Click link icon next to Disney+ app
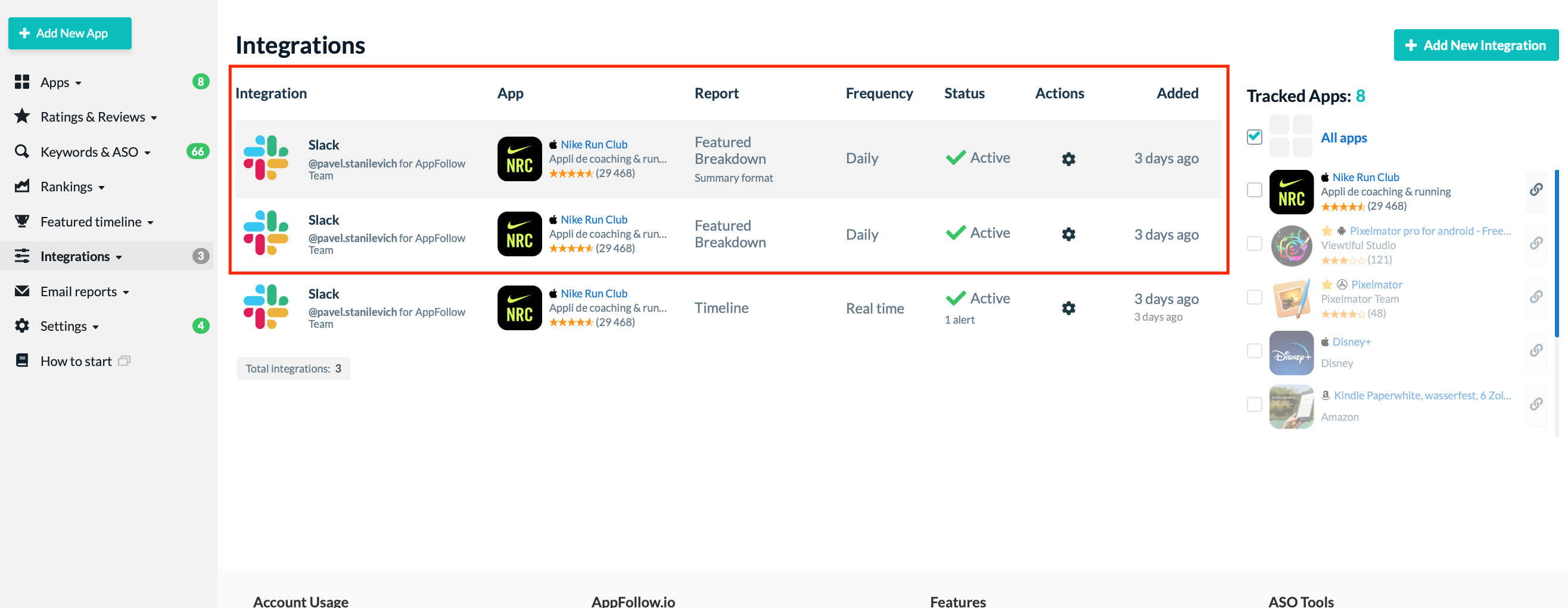This screenshot has height=608, width=1568. pyautogui.click(x=1536, y=350)
